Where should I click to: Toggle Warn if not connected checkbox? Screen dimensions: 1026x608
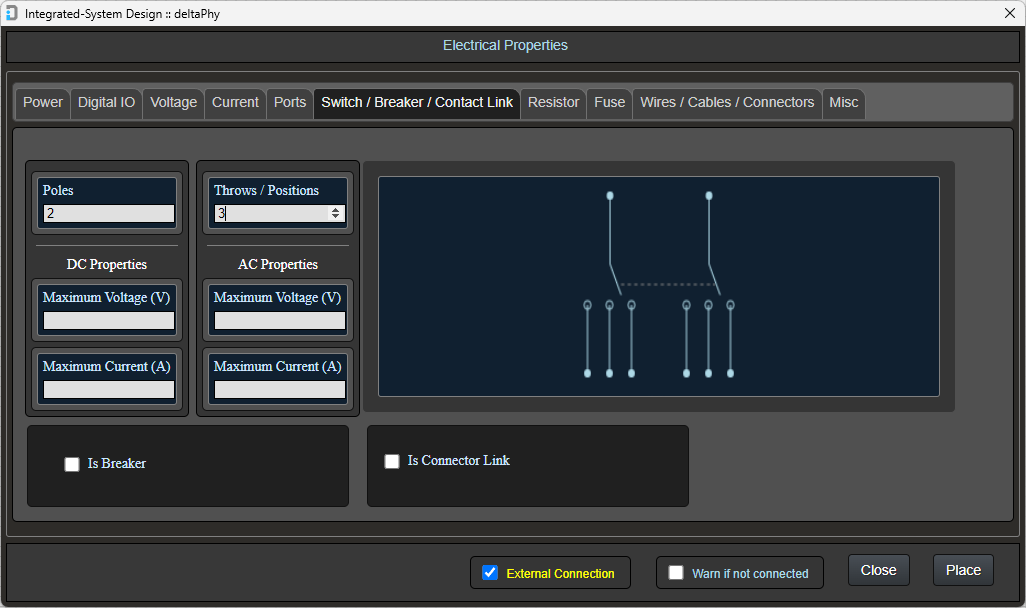pyautogui.click(x=676, y=573)
